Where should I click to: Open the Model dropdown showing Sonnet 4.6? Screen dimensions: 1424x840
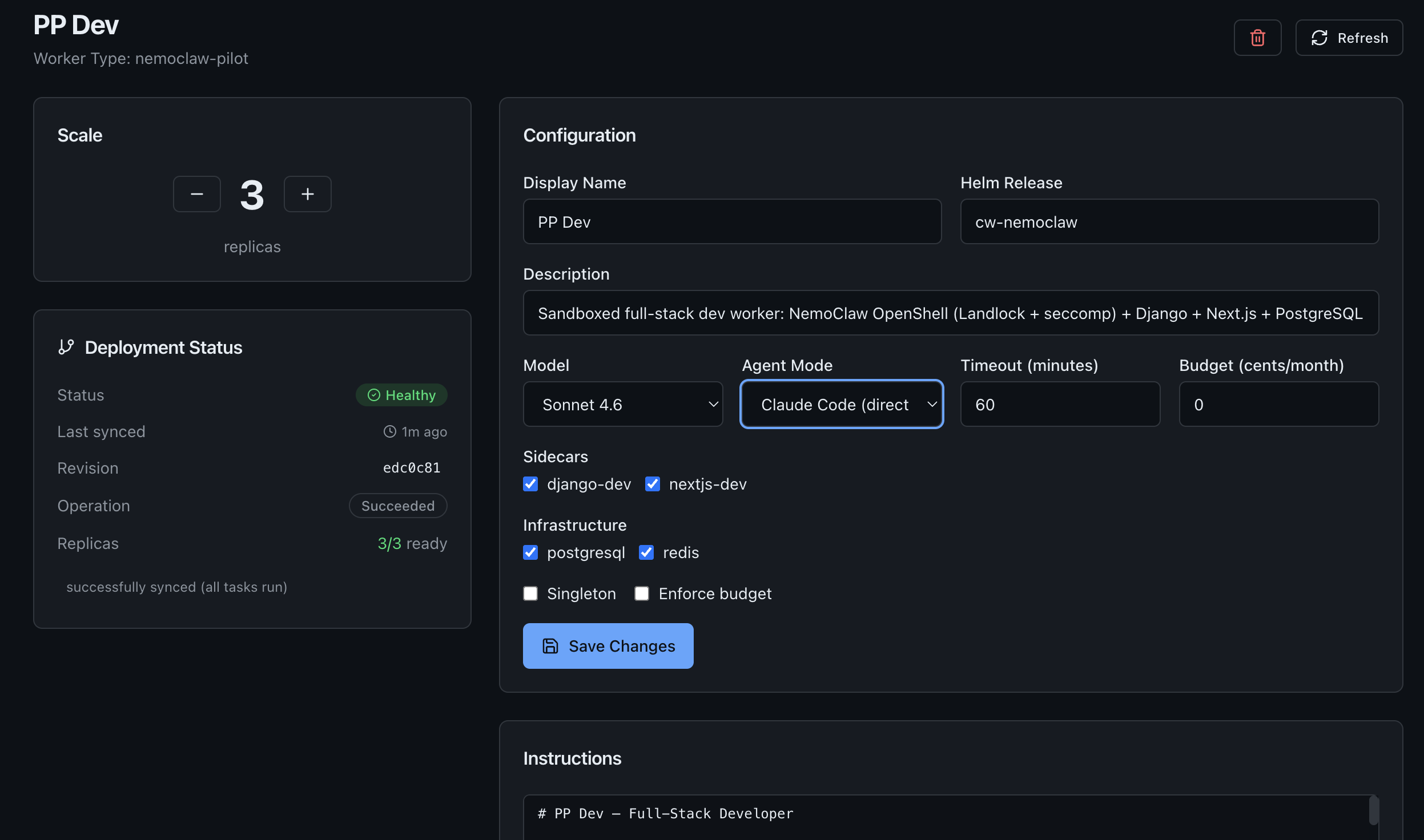click(622, 404)
